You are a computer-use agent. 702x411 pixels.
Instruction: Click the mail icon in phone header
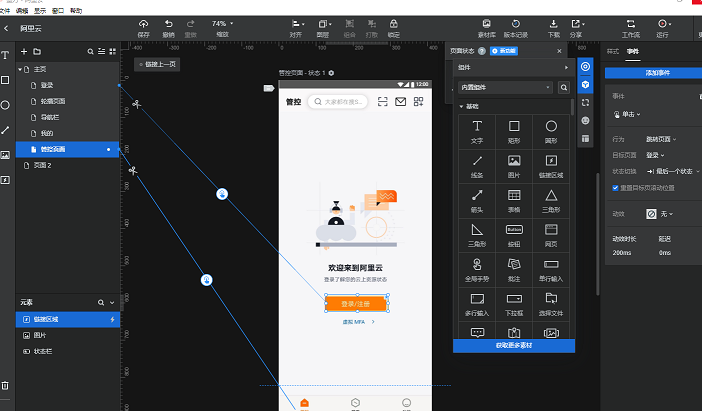click(x=400, y=102)
